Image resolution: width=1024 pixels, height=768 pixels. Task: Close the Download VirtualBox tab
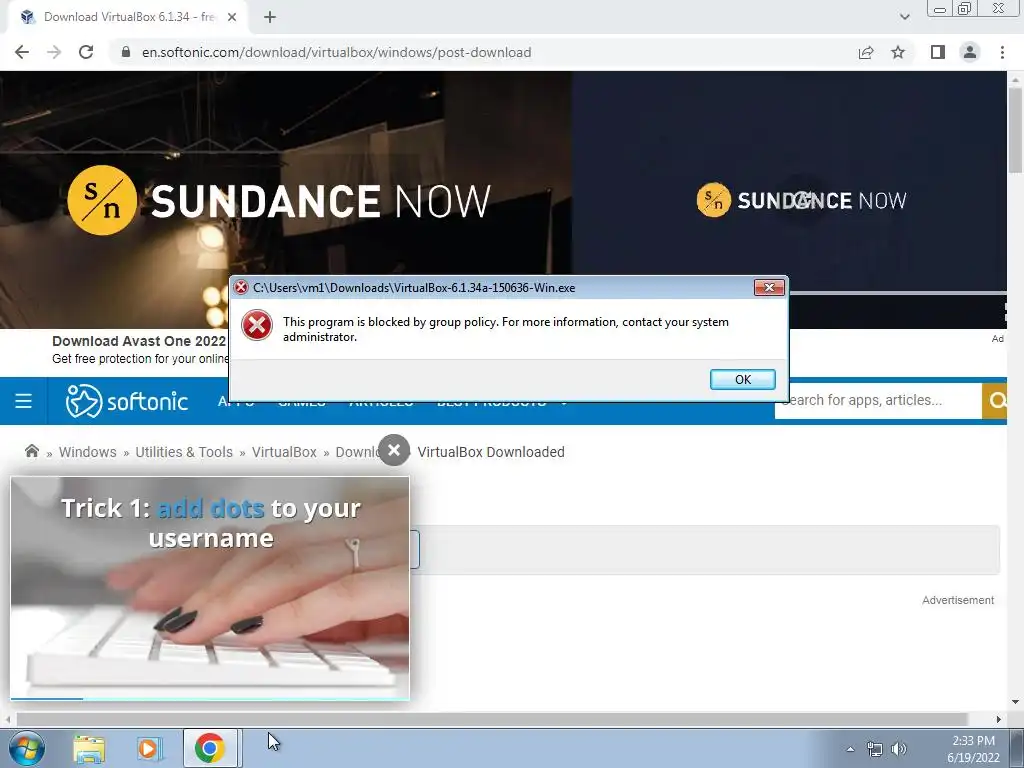point(231,17)
